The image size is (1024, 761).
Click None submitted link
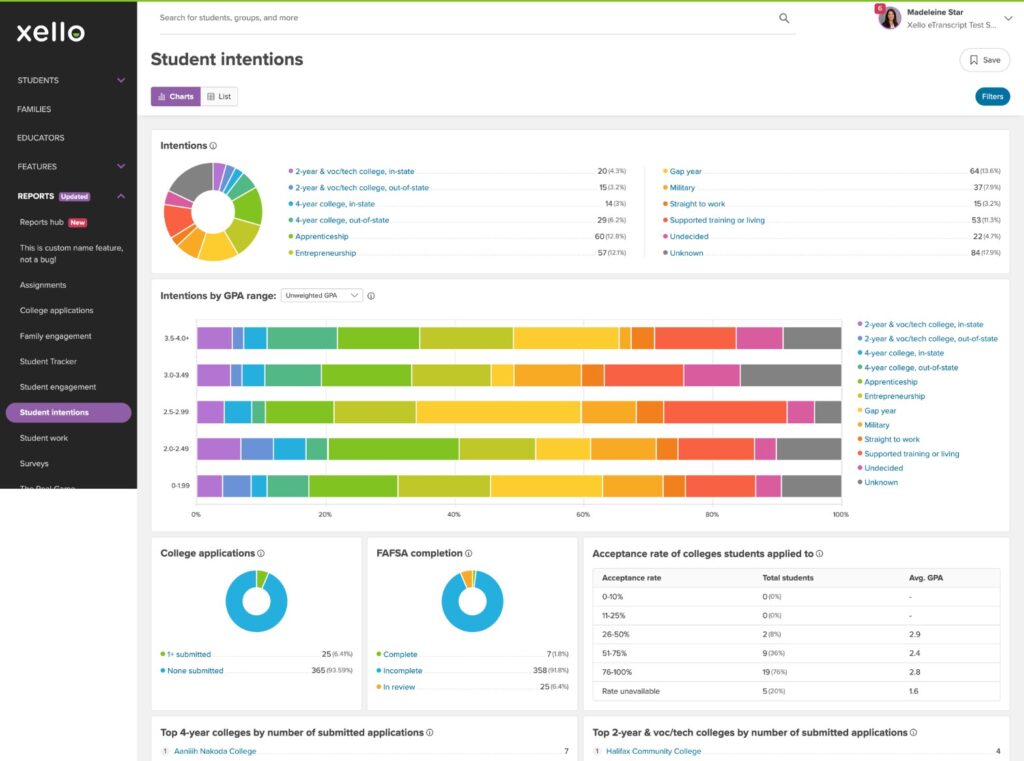(195, 670)
